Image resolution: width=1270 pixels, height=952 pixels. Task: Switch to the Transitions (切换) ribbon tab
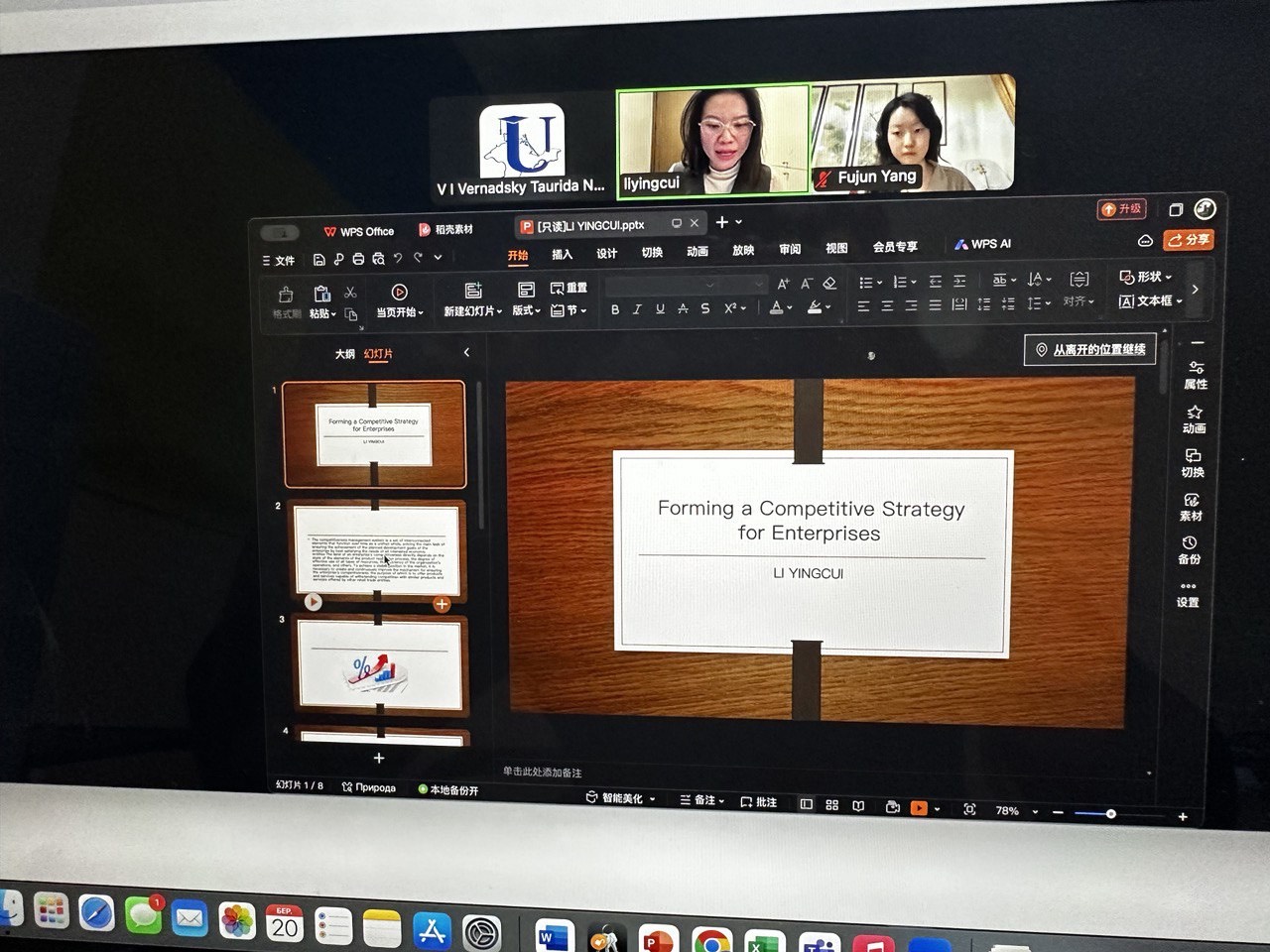(x=652, y=252)
